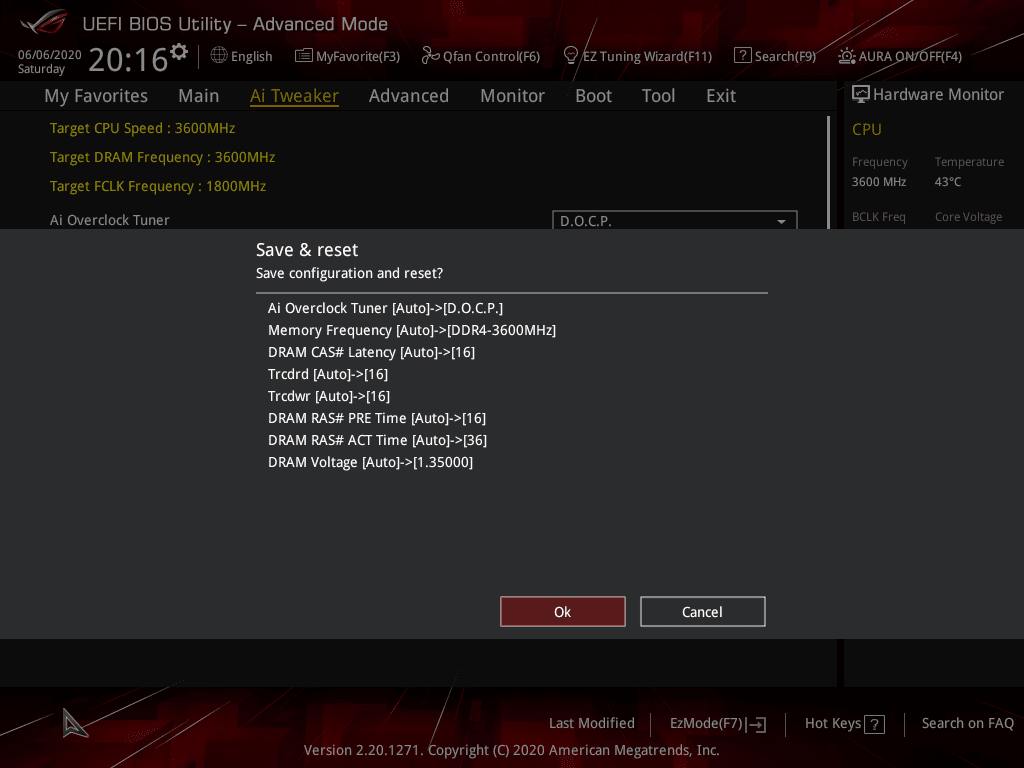Image resolution: width=1024 pixels, height=768 pixels.
Task: Open the clock settings gear icon
Action: (x=179, y=52)
